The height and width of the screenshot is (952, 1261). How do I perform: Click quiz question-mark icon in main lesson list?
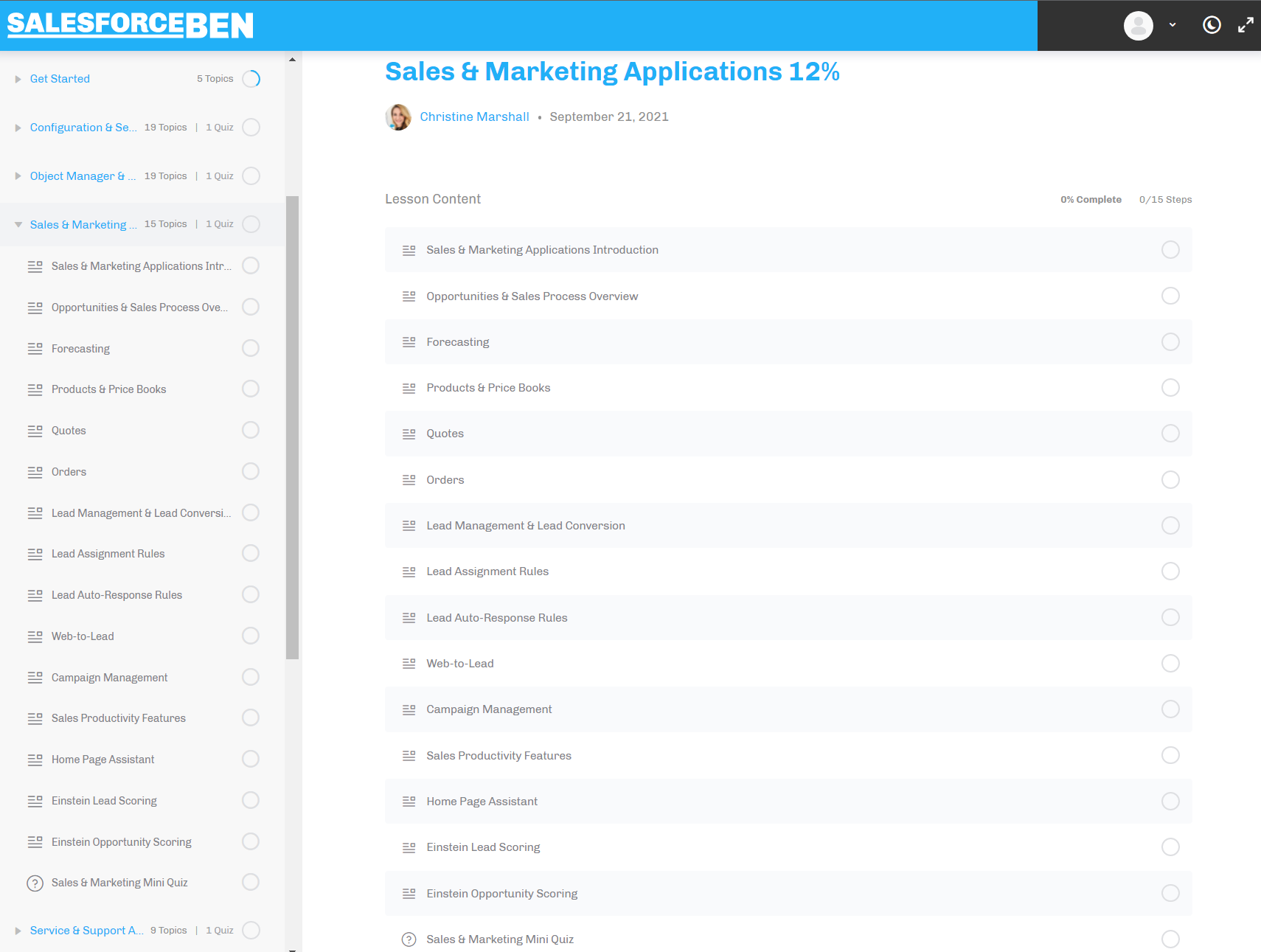[x=409, y=939]
